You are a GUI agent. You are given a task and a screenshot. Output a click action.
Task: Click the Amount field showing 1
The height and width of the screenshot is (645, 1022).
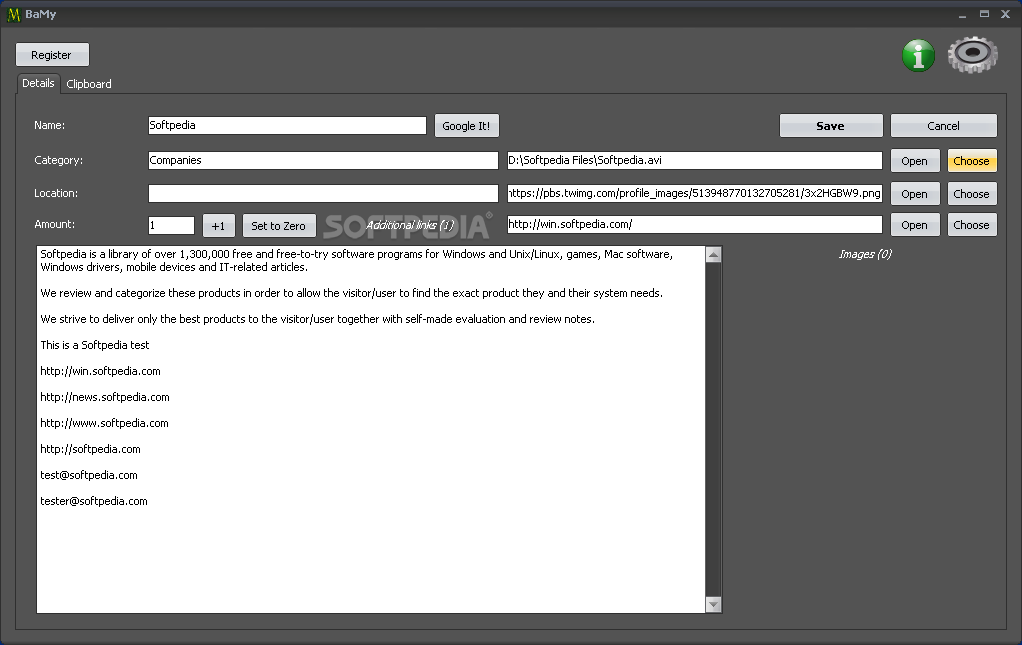(171, 225)
